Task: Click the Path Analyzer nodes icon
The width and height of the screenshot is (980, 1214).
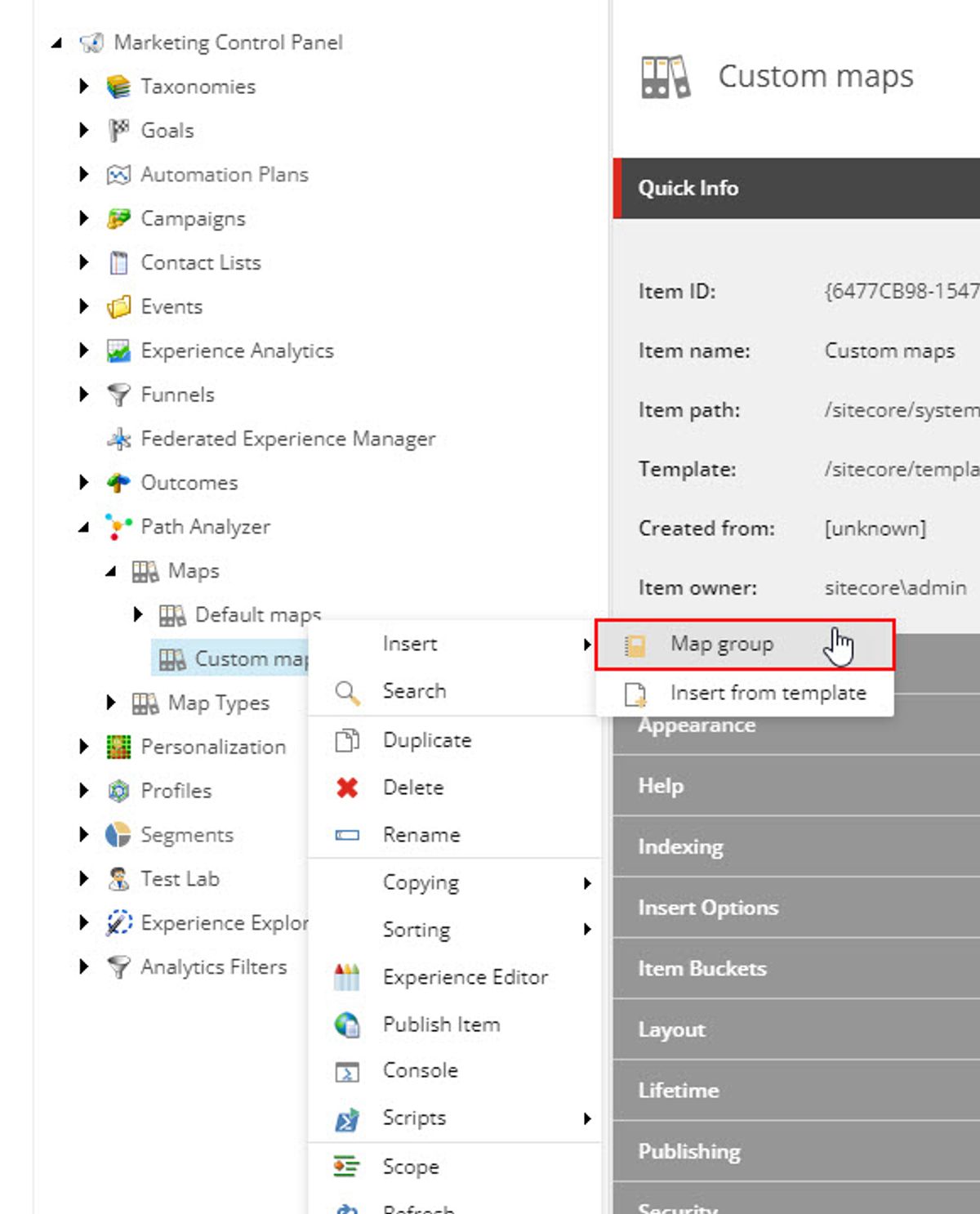Action: [x=118, y=528]
